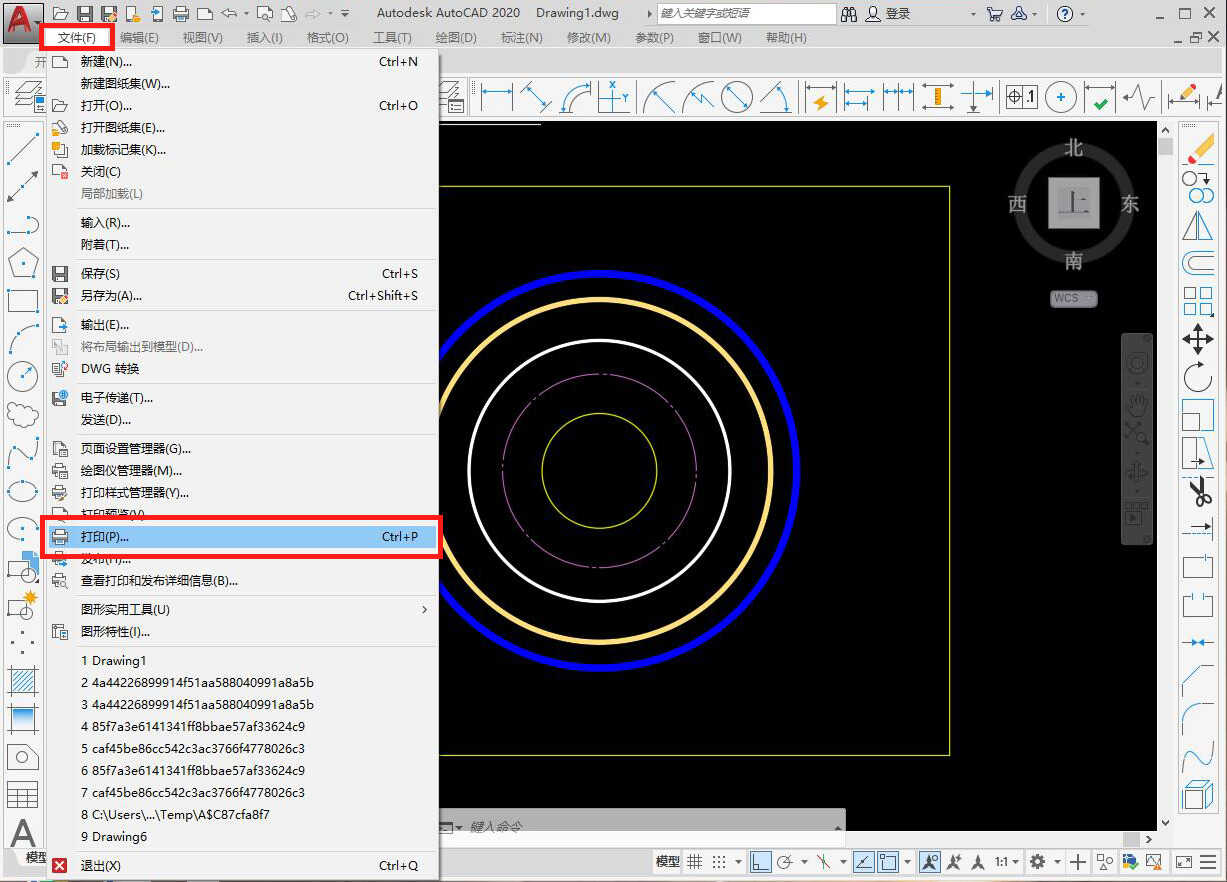The width and height of the screenshot is (1227, 882).
Task: Click 另存为(A)... in the File menu
Action: [x=111, y=296]
